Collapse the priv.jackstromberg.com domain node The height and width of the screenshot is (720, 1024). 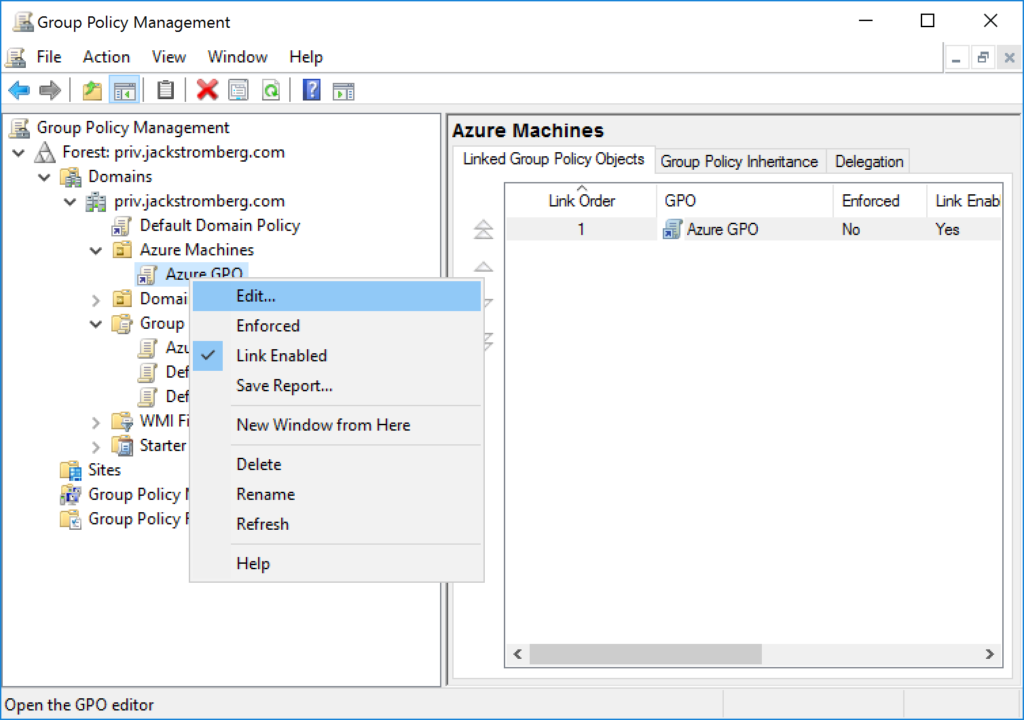[x=68, y=200]
